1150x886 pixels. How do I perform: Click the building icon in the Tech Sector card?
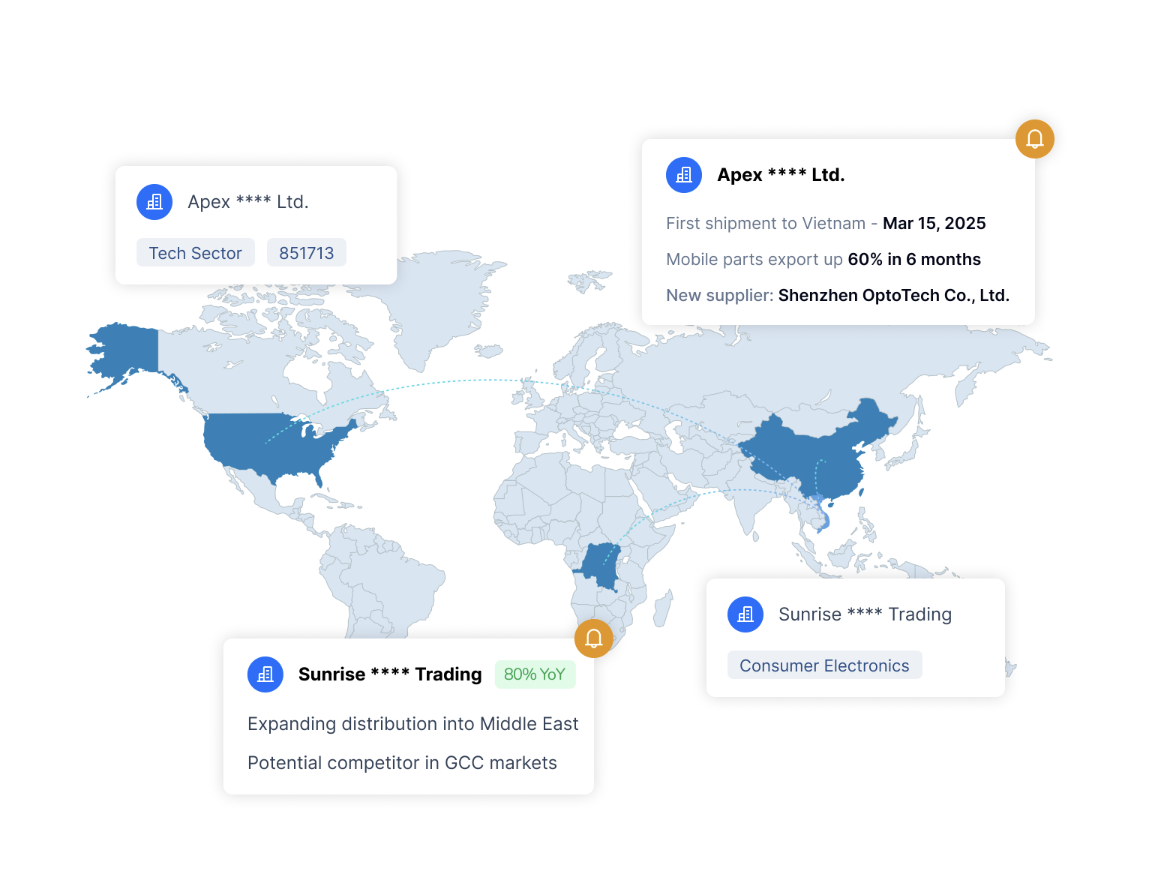coord(154,202)
